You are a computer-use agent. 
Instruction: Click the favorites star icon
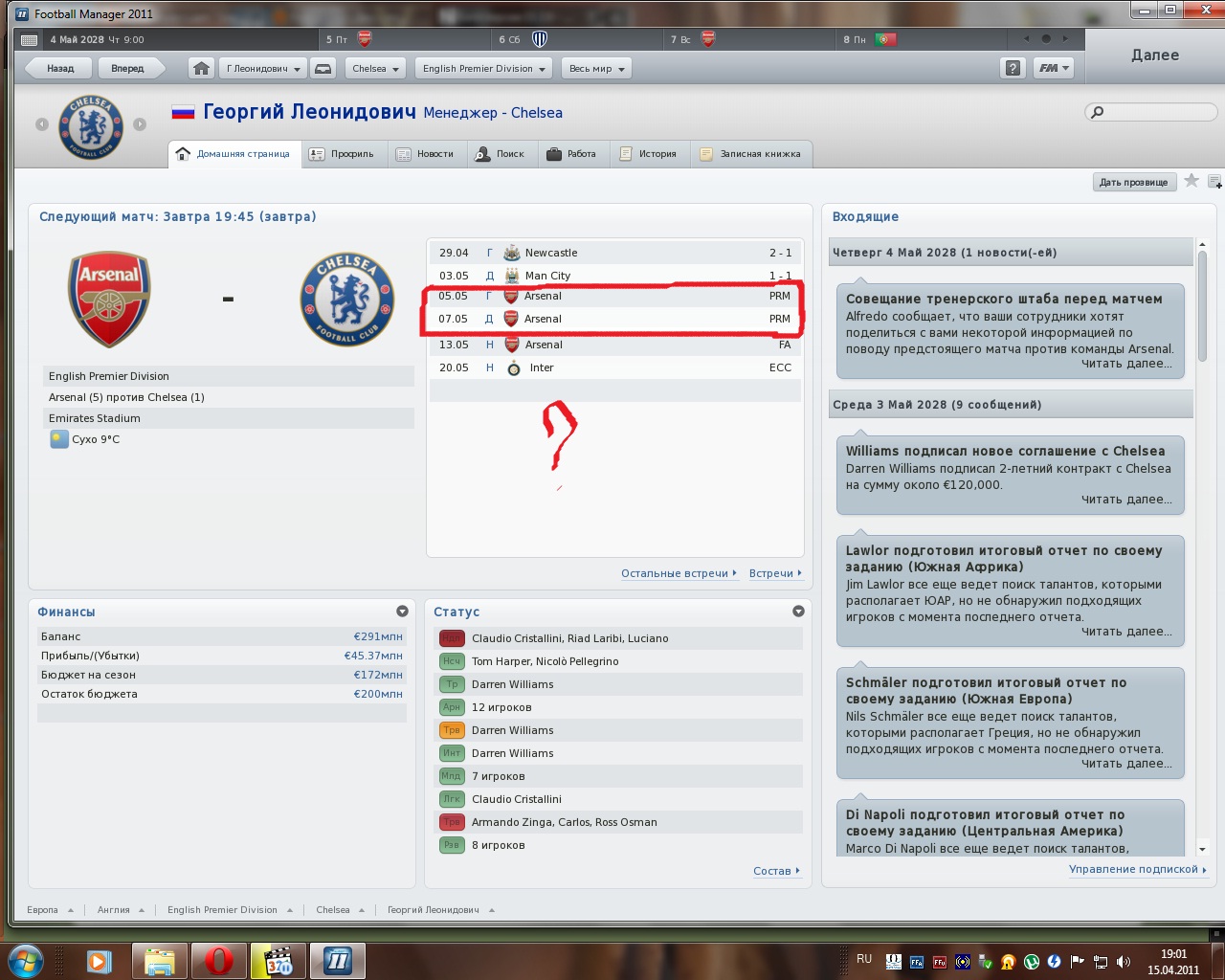(x=1192, y=181)
